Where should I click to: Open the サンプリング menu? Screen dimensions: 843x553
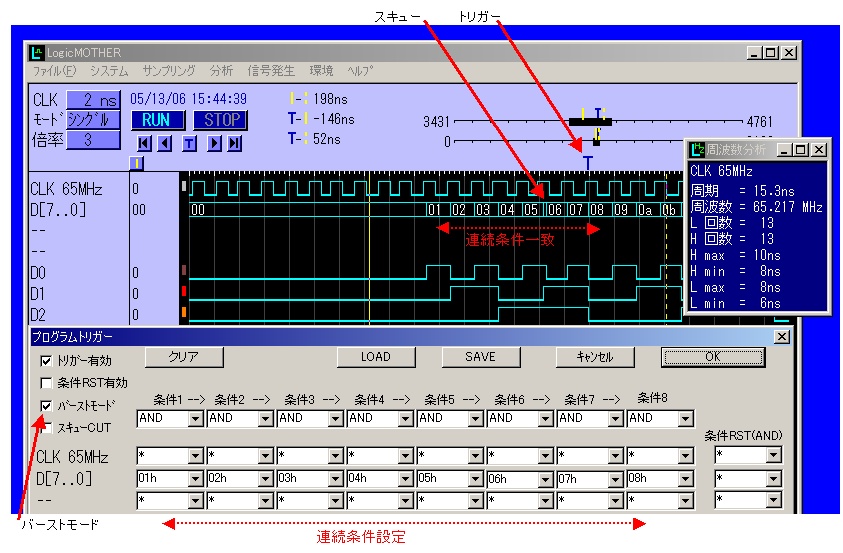coord(169,71)
